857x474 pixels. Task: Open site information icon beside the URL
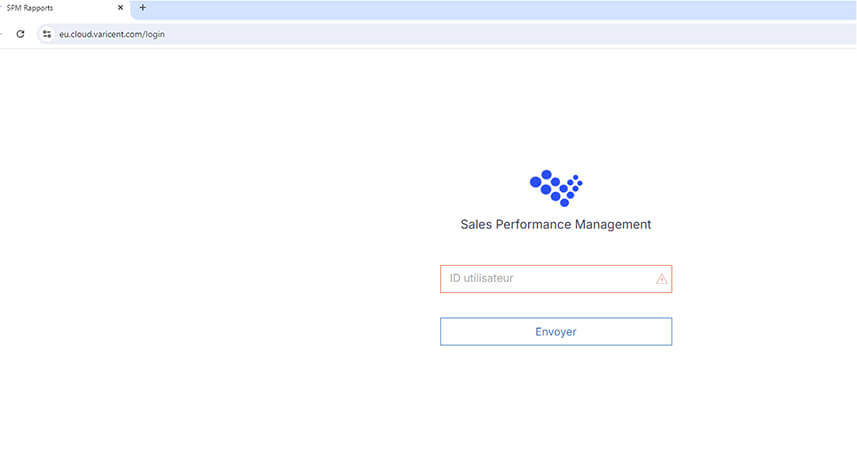pos(46,34)
